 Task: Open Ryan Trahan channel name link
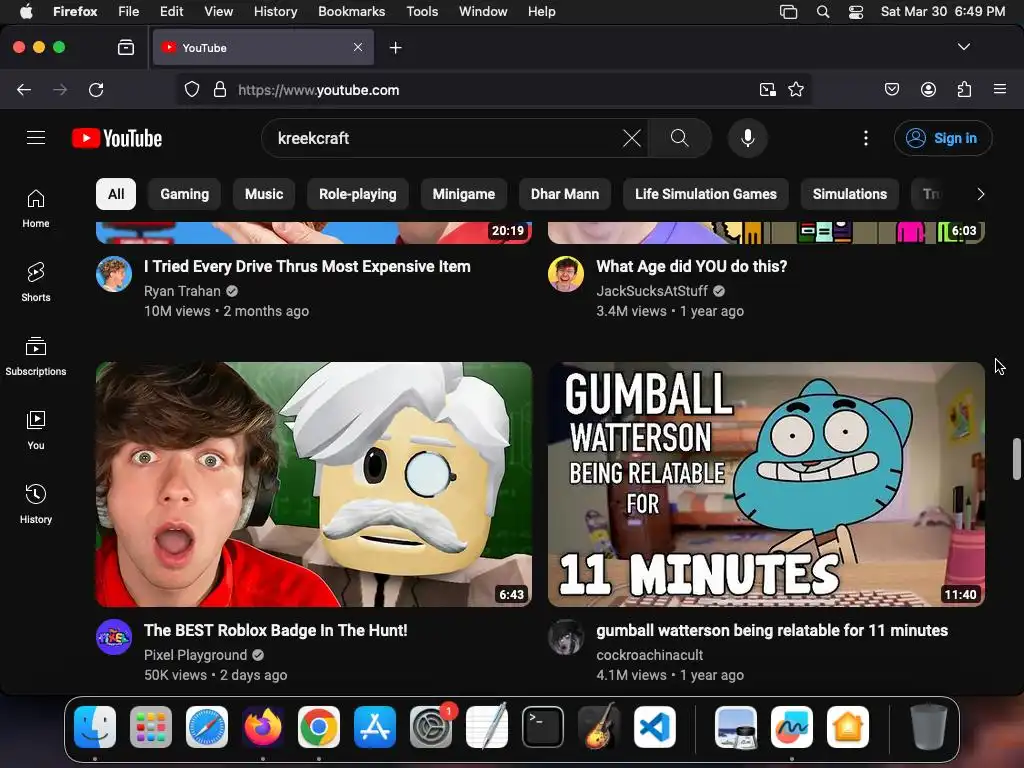tap(182, 291)
